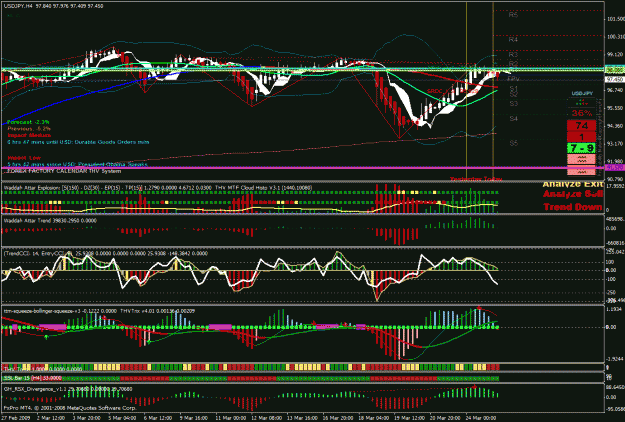Click the green arrow in ttm-squeeze panel
This screenshot has height=422, width=625.
(x=46, y=337)
